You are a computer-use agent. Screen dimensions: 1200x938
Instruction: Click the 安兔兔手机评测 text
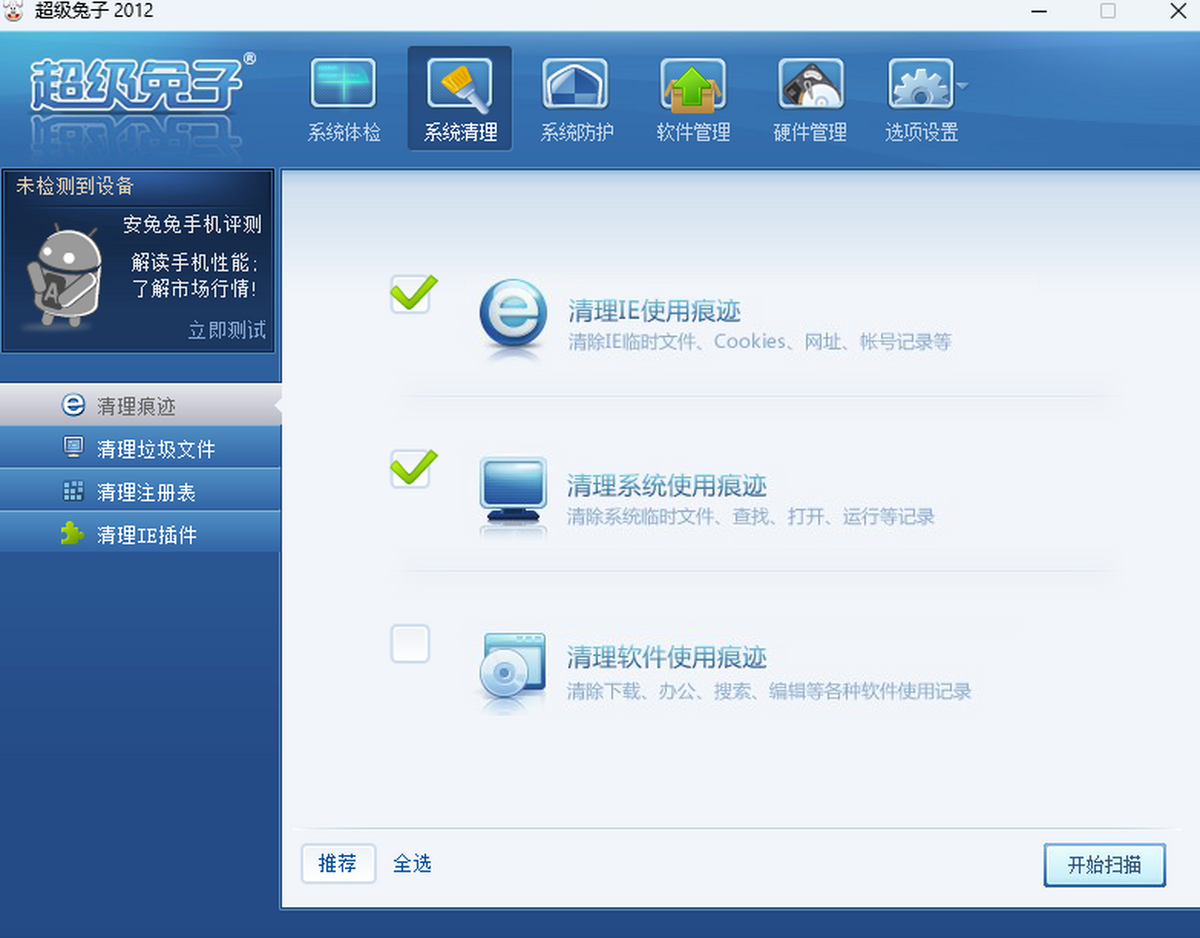[x=193, y=225]
